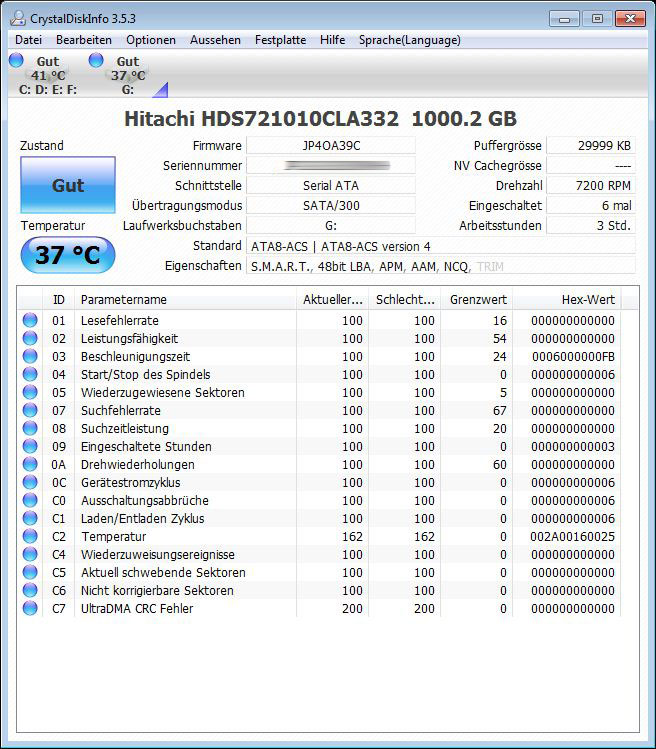Click the blue status orb of the 41 °C disk
The width and height of the screenshot is (656, 749).
pyautogui.click(x=16, y=60)
